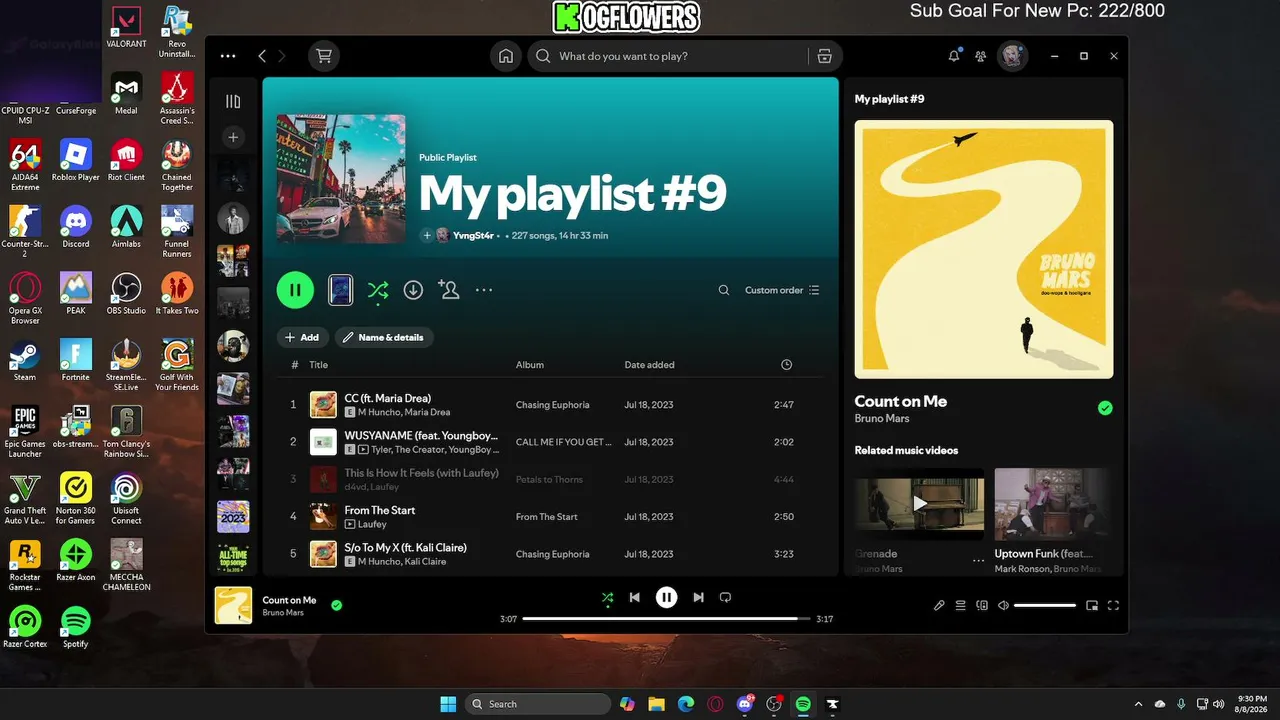Open Friend Activity icon
This screenshot has width=1280, height=720.
tap(980, 56)
